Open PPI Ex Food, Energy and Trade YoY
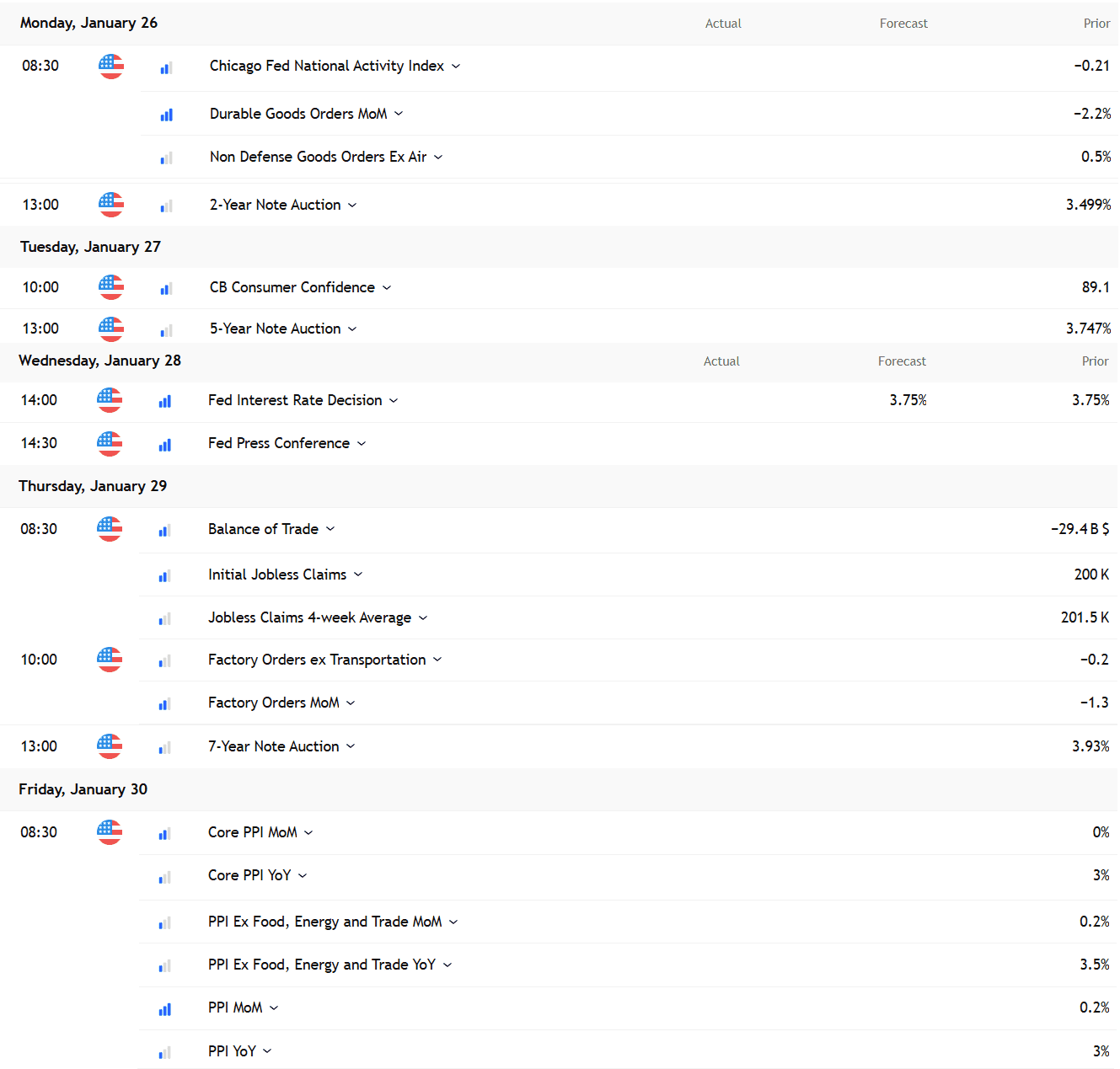 (x=321, y=965)
